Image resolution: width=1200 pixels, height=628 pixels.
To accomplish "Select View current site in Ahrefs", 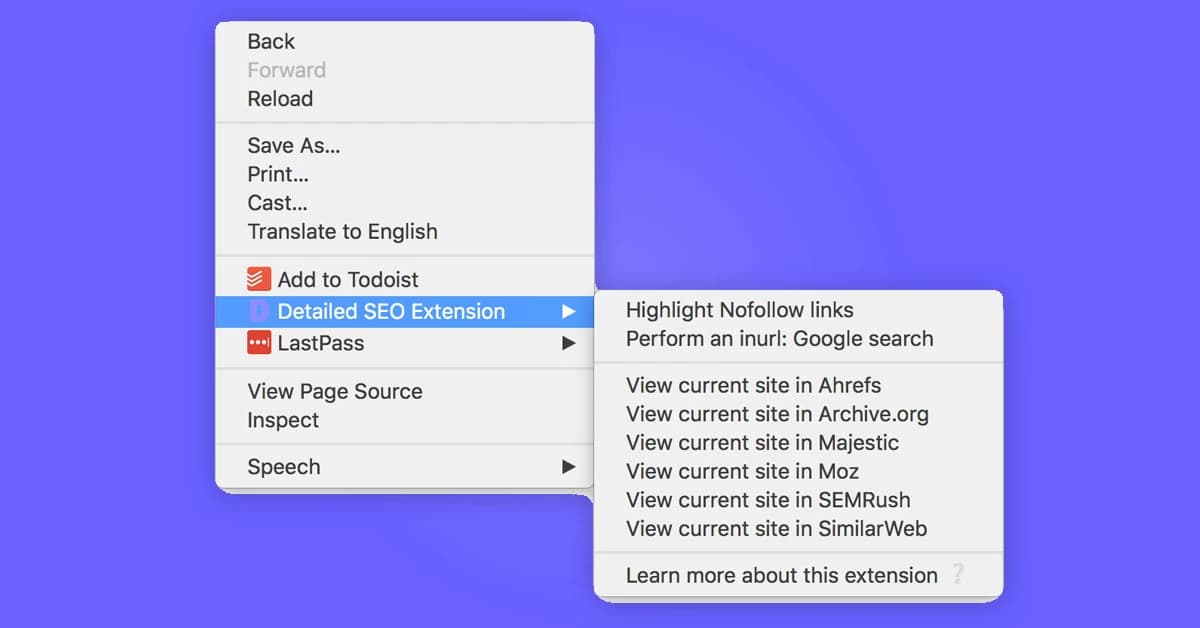I will pyautogui.click(x=753, y=385).
